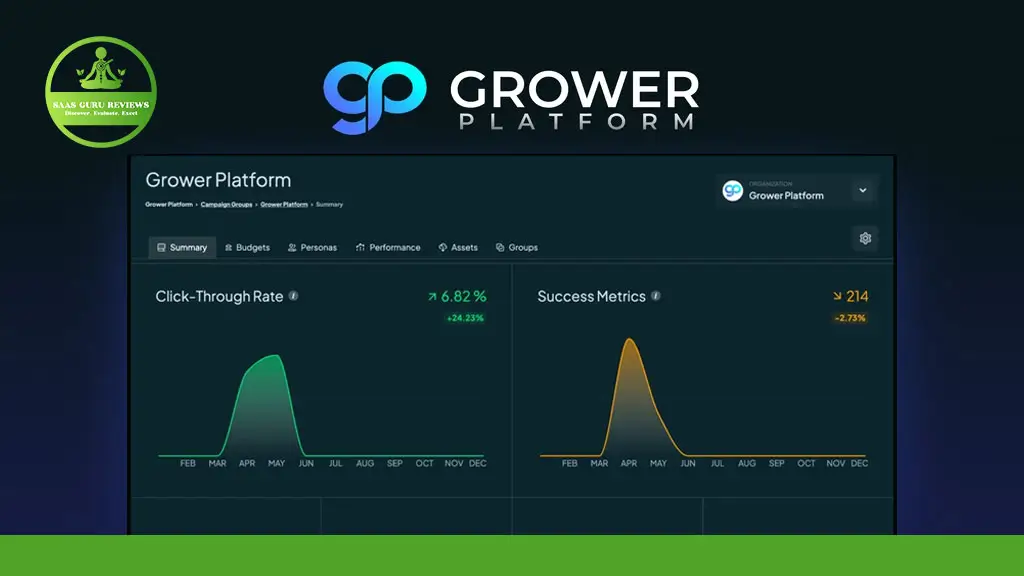The image size is (1024, 576).
Task: Click the Personas tab icon
Action: click(x=292, y=248)
